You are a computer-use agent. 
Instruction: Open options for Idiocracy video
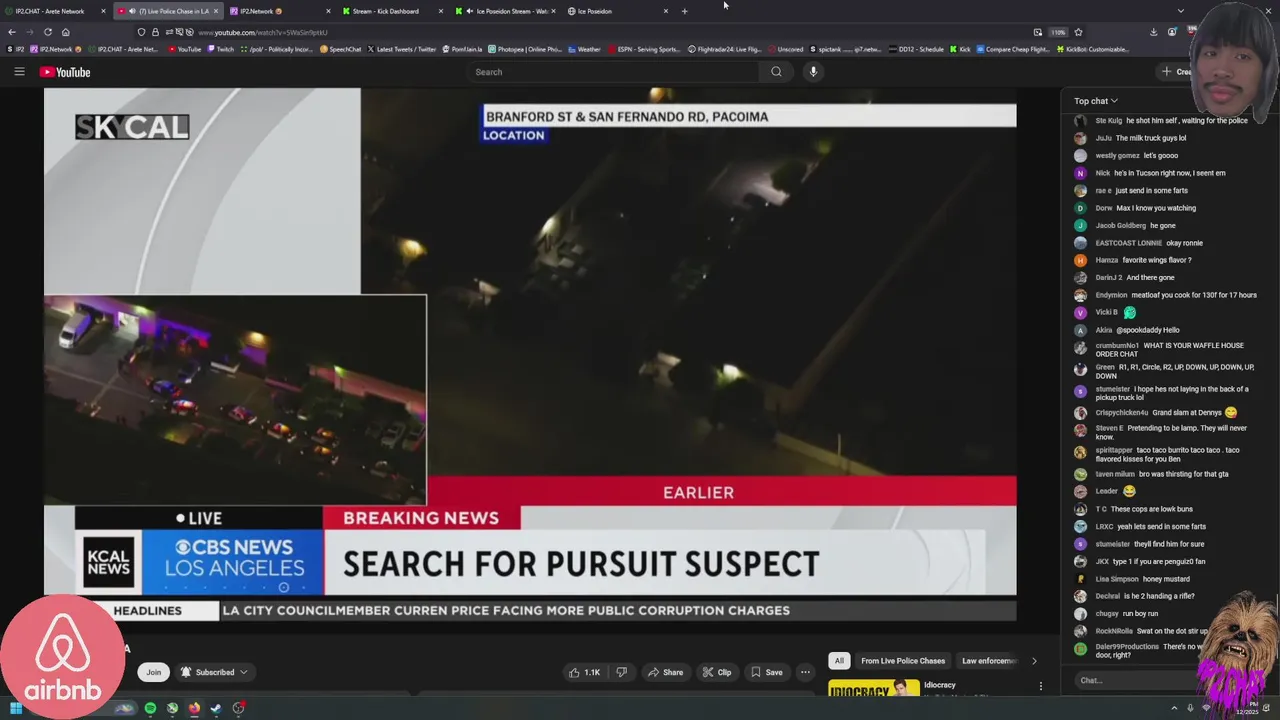(1040, 686)
